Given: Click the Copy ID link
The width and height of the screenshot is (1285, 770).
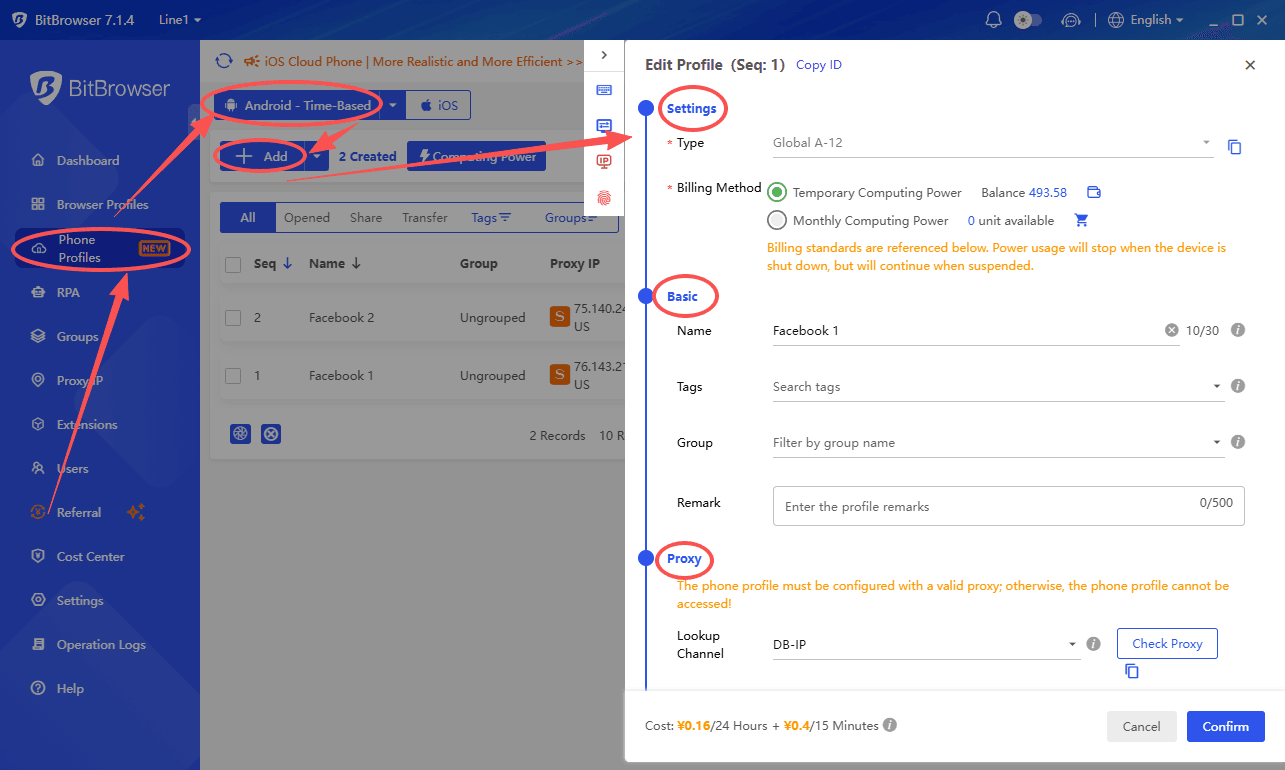Looking at the screenshot, I should click(x=819, y=65).
